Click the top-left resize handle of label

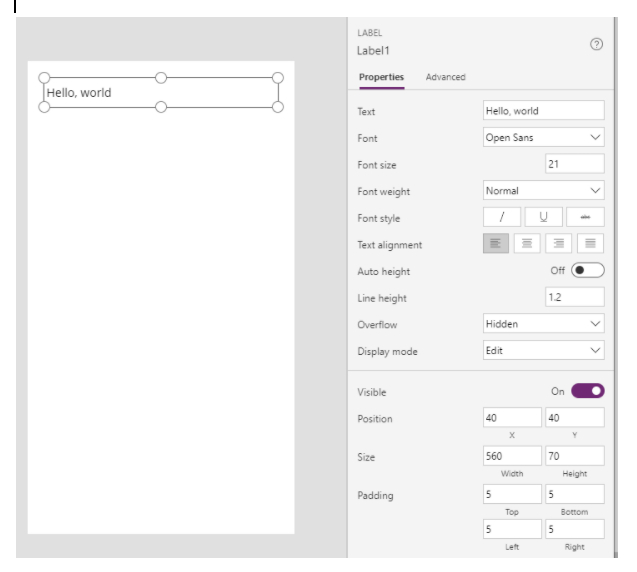44,78
